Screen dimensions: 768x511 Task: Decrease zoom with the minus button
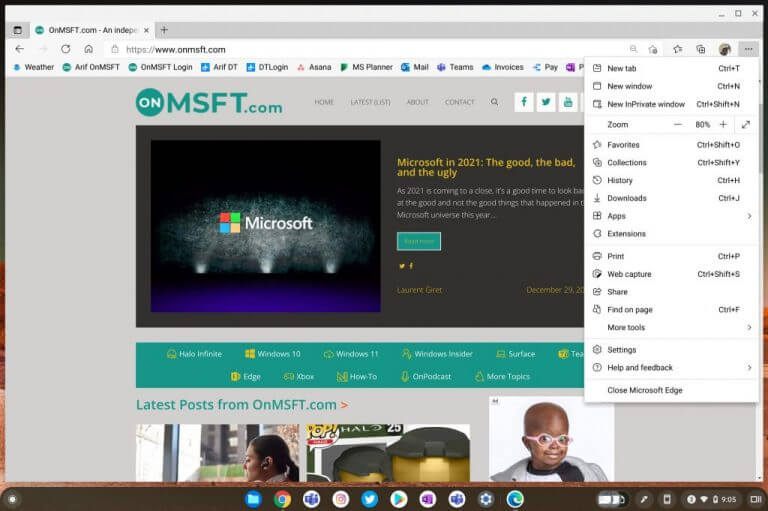click(678, 124)
